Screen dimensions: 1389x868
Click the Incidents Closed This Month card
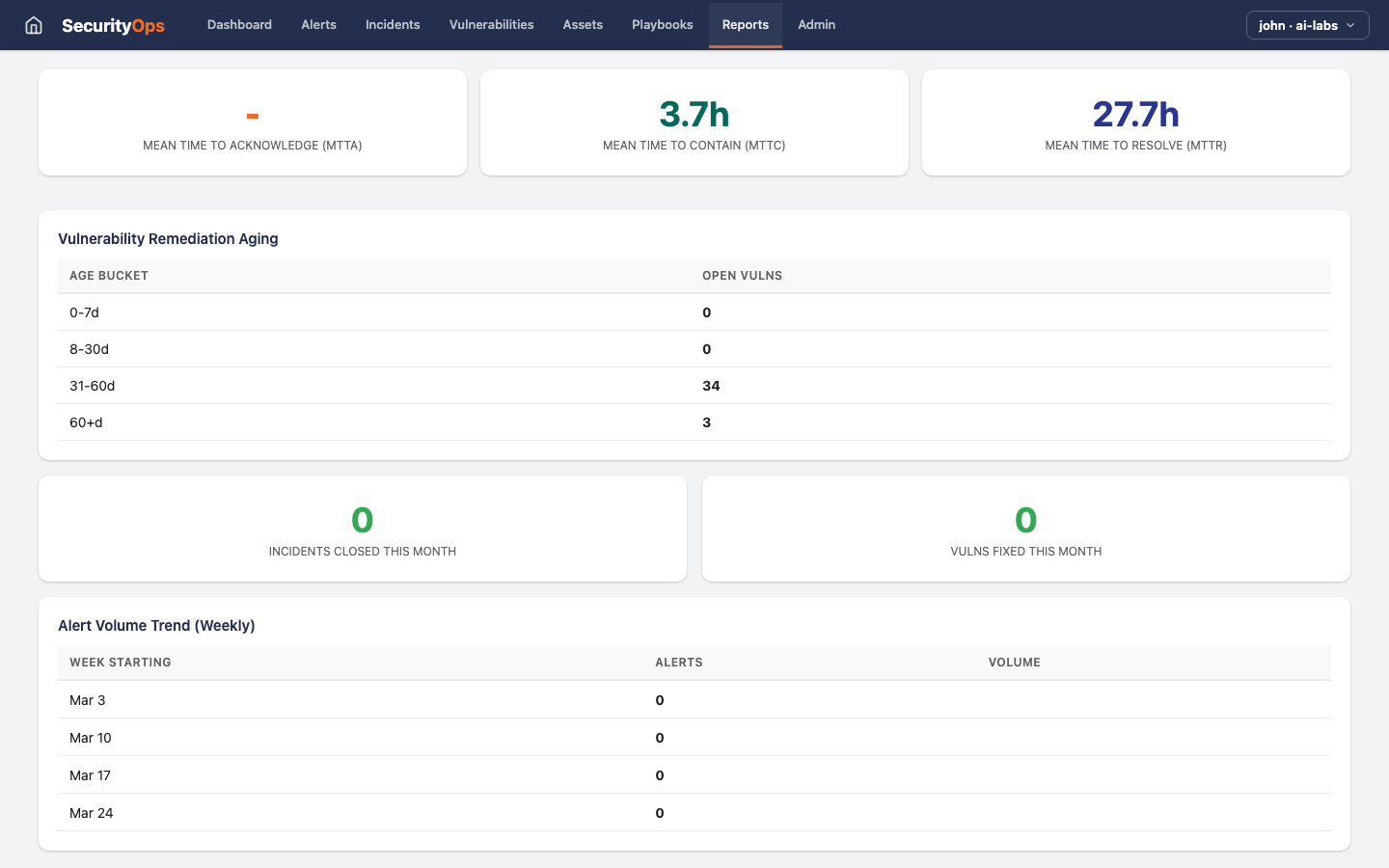pos(362,528)
